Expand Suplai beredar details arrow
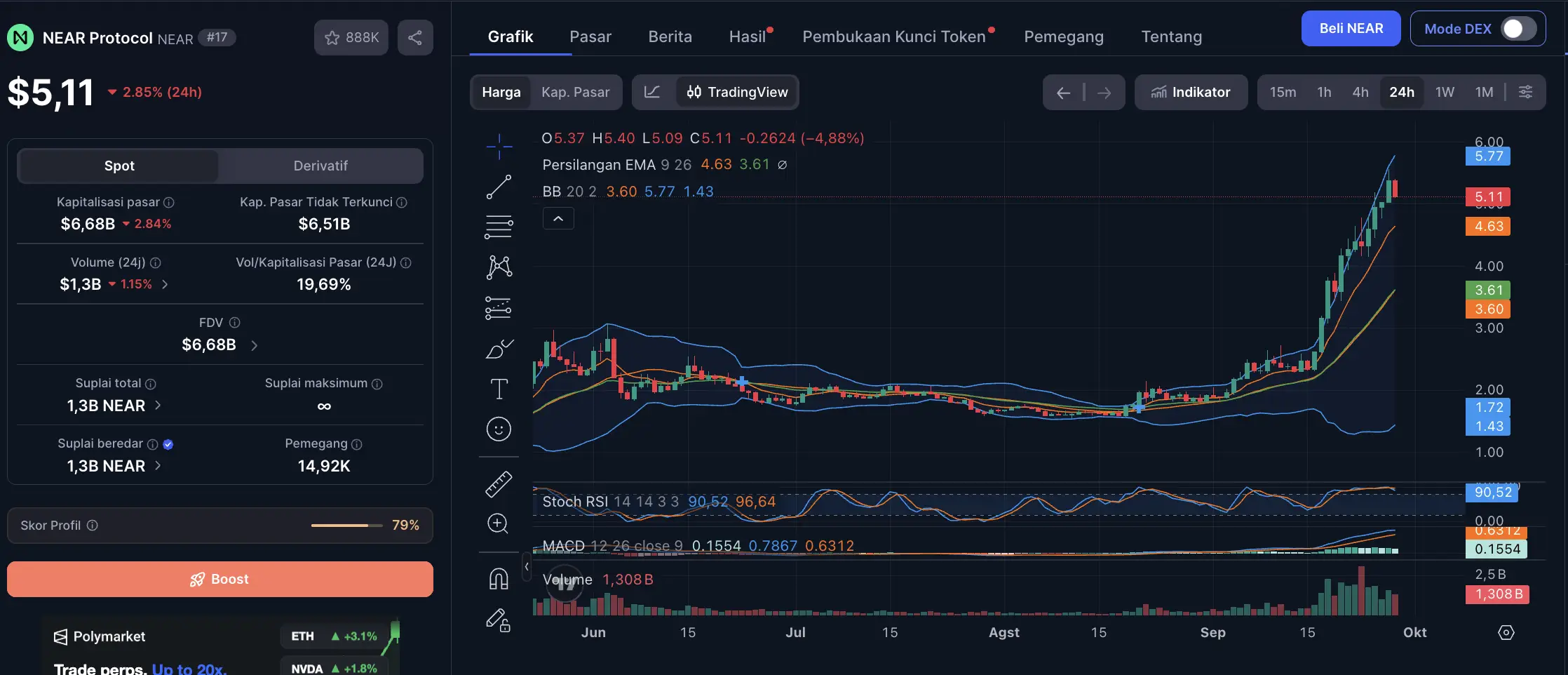 pos(158,465)
